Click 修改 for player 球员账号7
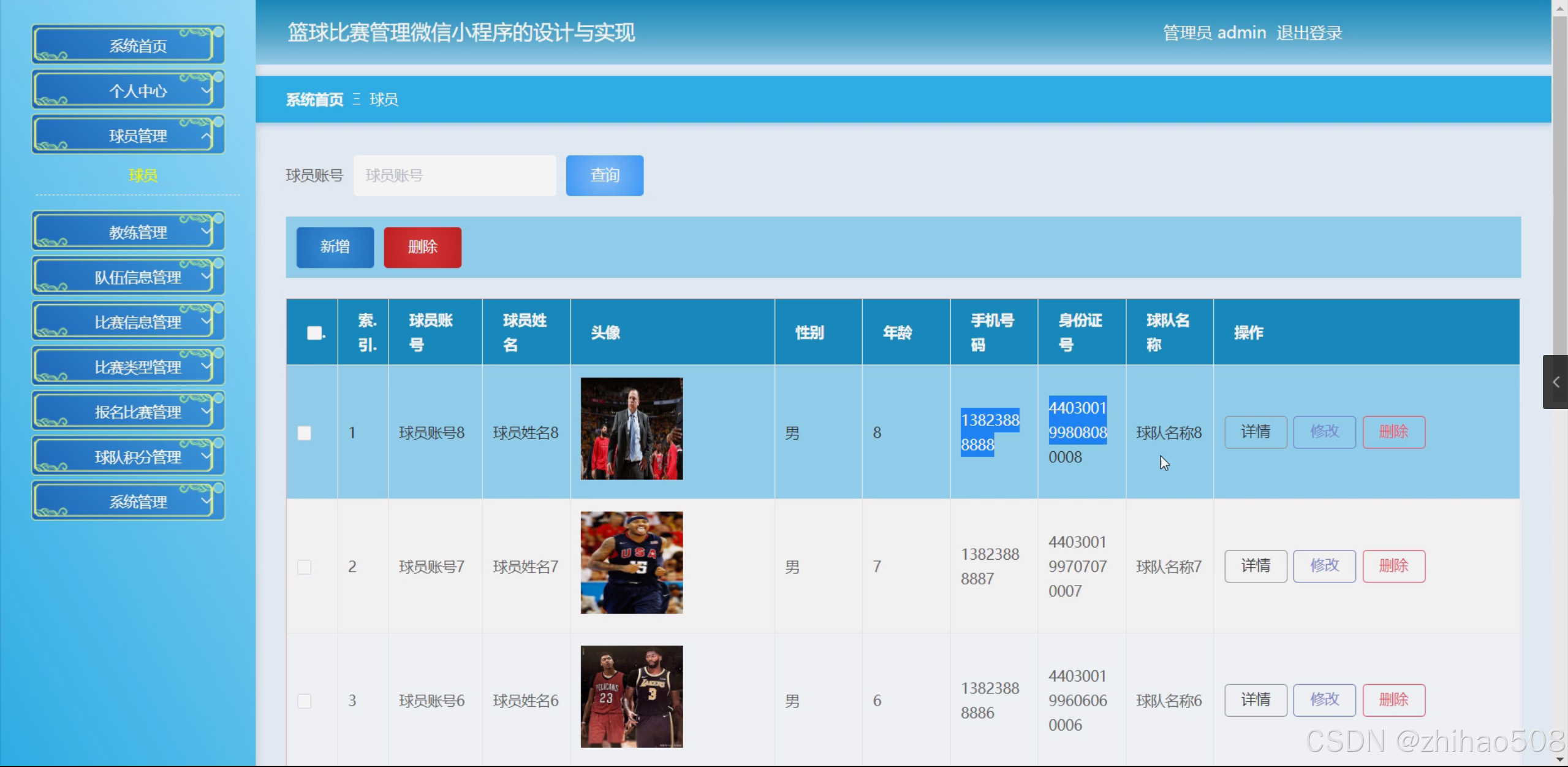Screen dimensions: 1568x767 (1324, 566)
